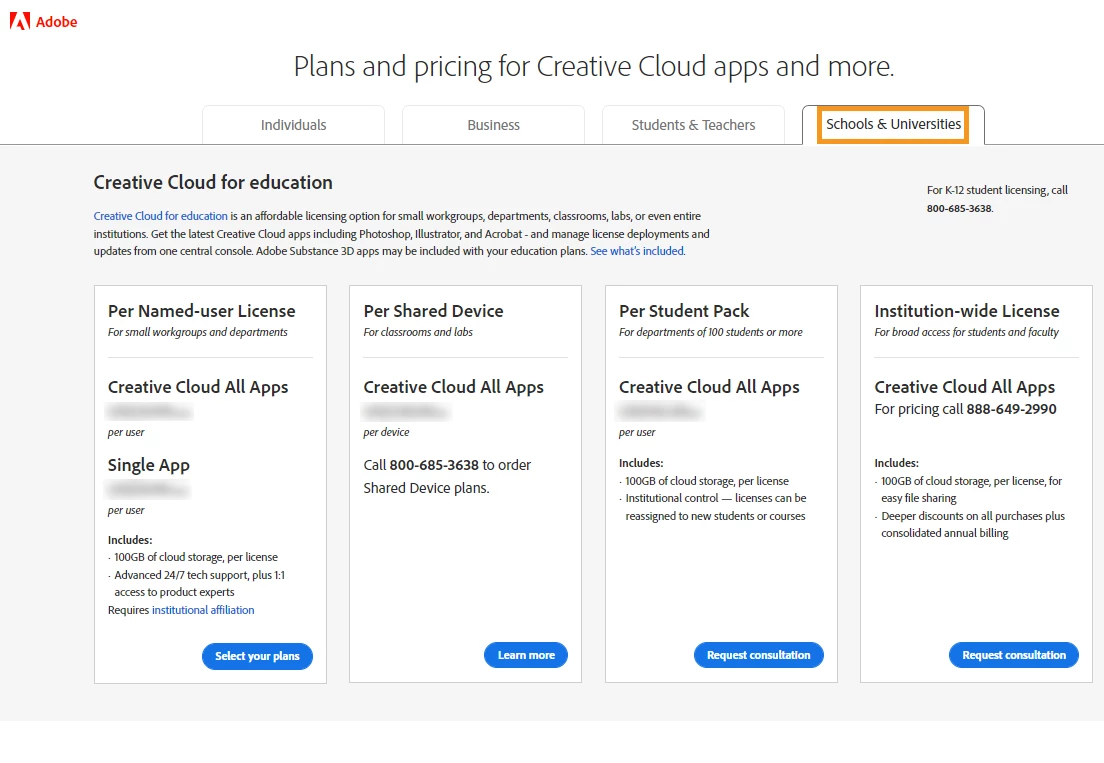
Task: Click the K-12 student licensing phone number
Action: (x=959, y=209)
